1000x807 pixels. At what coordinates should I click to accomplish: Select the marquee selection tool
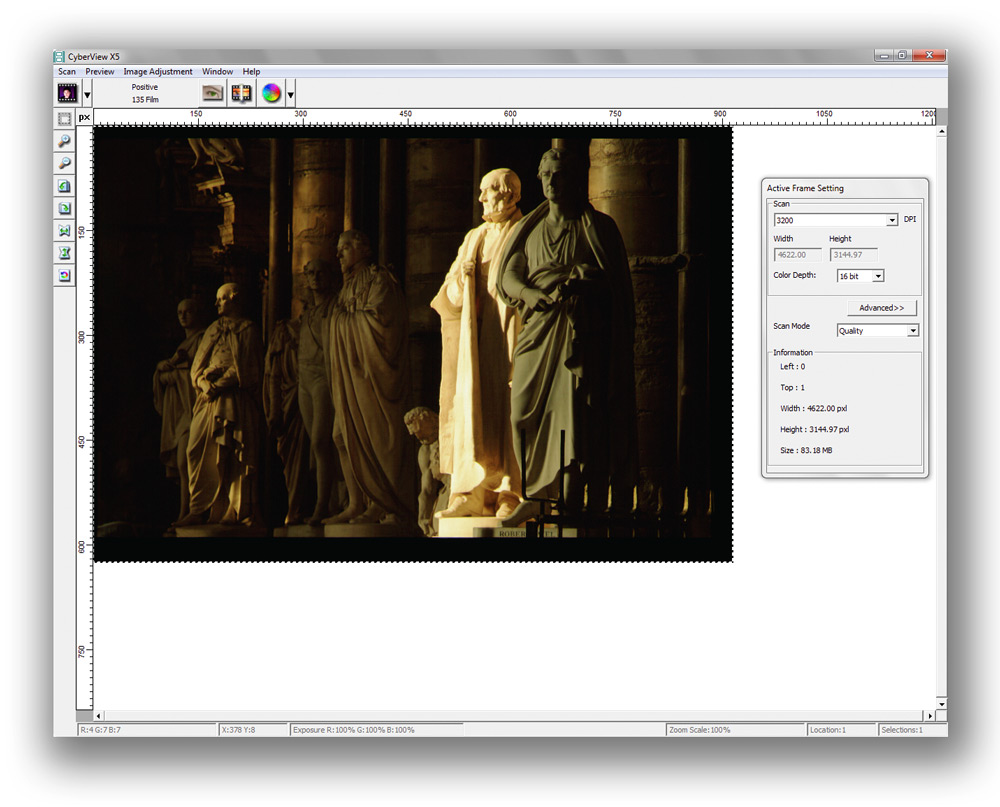pos(64,119)
